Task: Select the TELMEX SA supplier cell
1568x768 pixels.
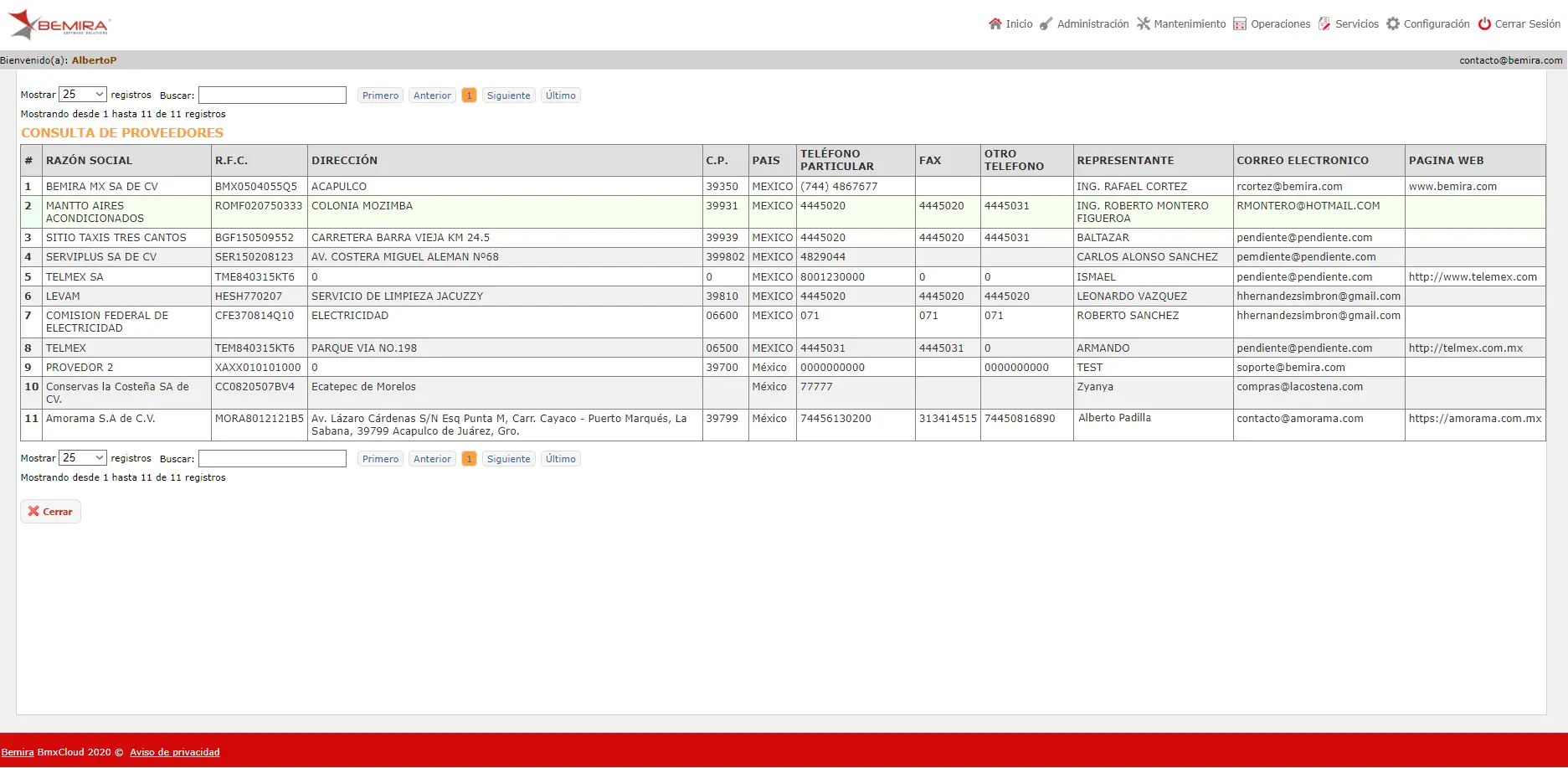Action: click(x=126, y=277)
